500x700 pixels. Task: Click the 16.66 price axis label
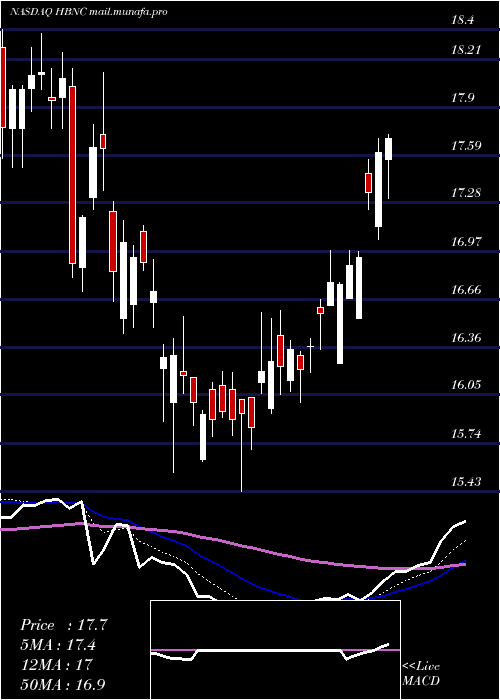click(466, 290)
